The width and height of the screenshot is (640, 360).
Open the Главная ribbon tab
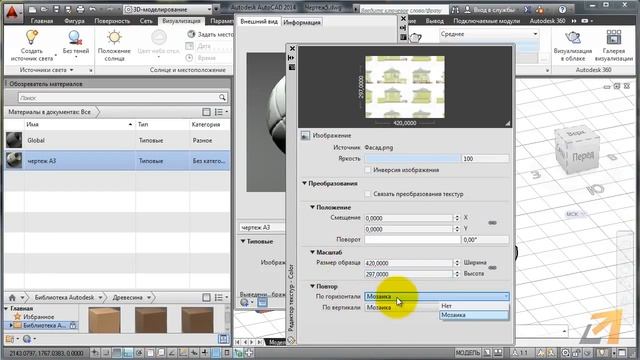click(42, 21)
